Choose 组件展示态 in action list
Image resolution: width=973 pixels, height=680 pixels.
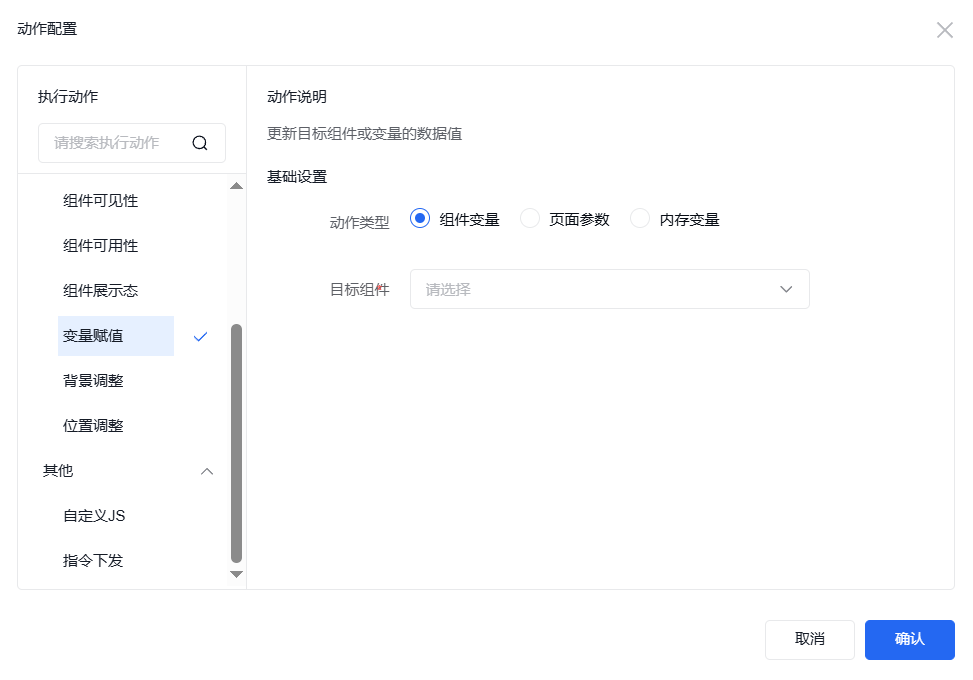point(100,291)
